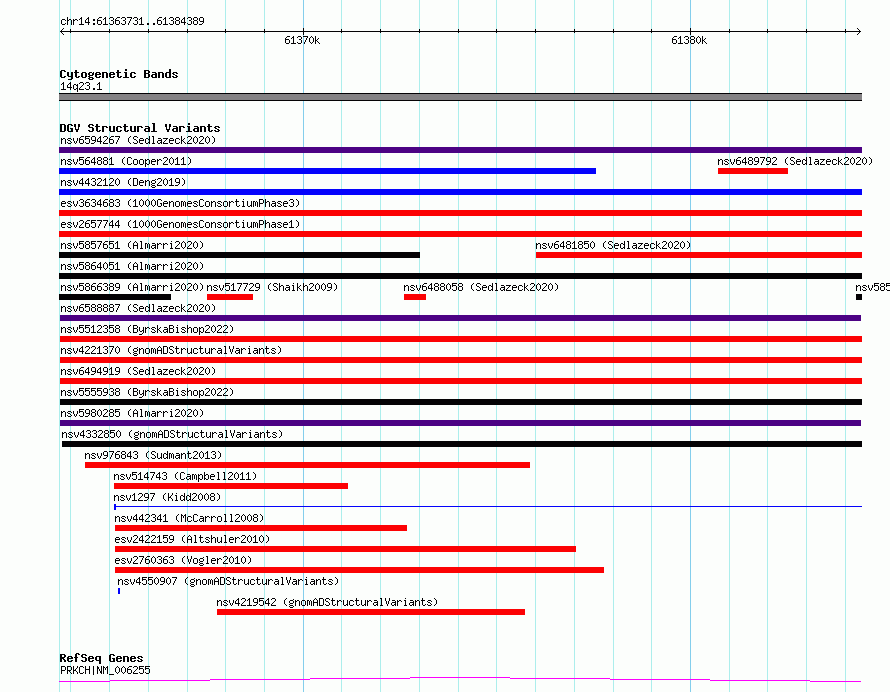This screenshot has height=692, width=890.
Task: Click the nsv517729 (Shaikh2009) red bar
Action: click(x=230, y=297)
